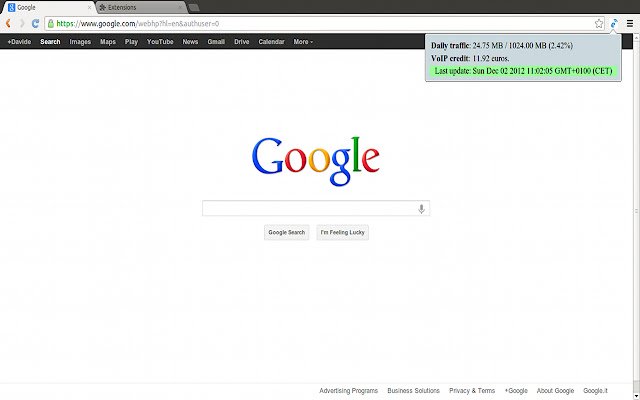Open the Google.it link
This screenshot has height=400, width=640.
tap(595, 391)
